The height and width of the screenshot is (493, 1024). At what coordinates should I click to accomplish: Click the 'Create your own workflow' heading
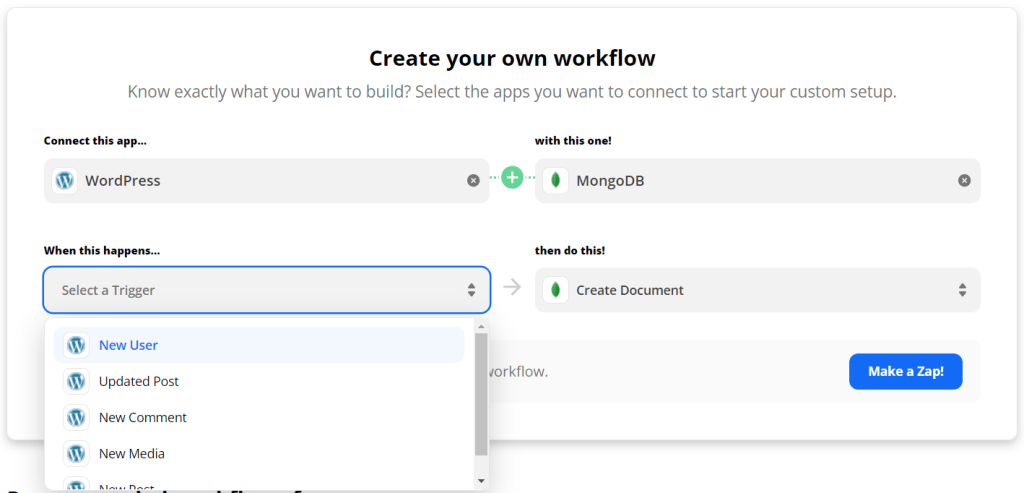click(512, 58)
